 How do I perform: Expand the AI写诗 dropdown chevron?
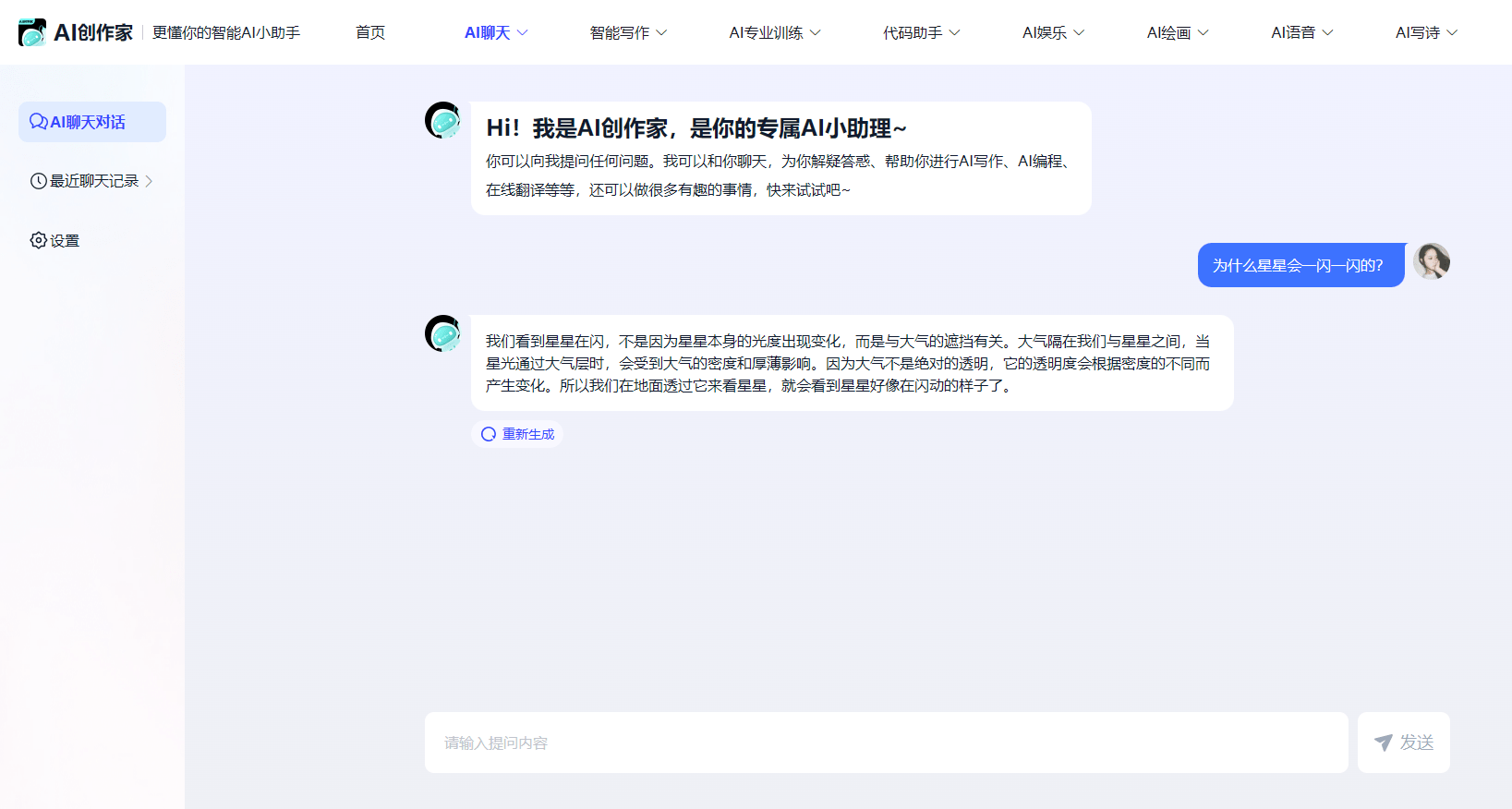click(x=1452, y=32)
